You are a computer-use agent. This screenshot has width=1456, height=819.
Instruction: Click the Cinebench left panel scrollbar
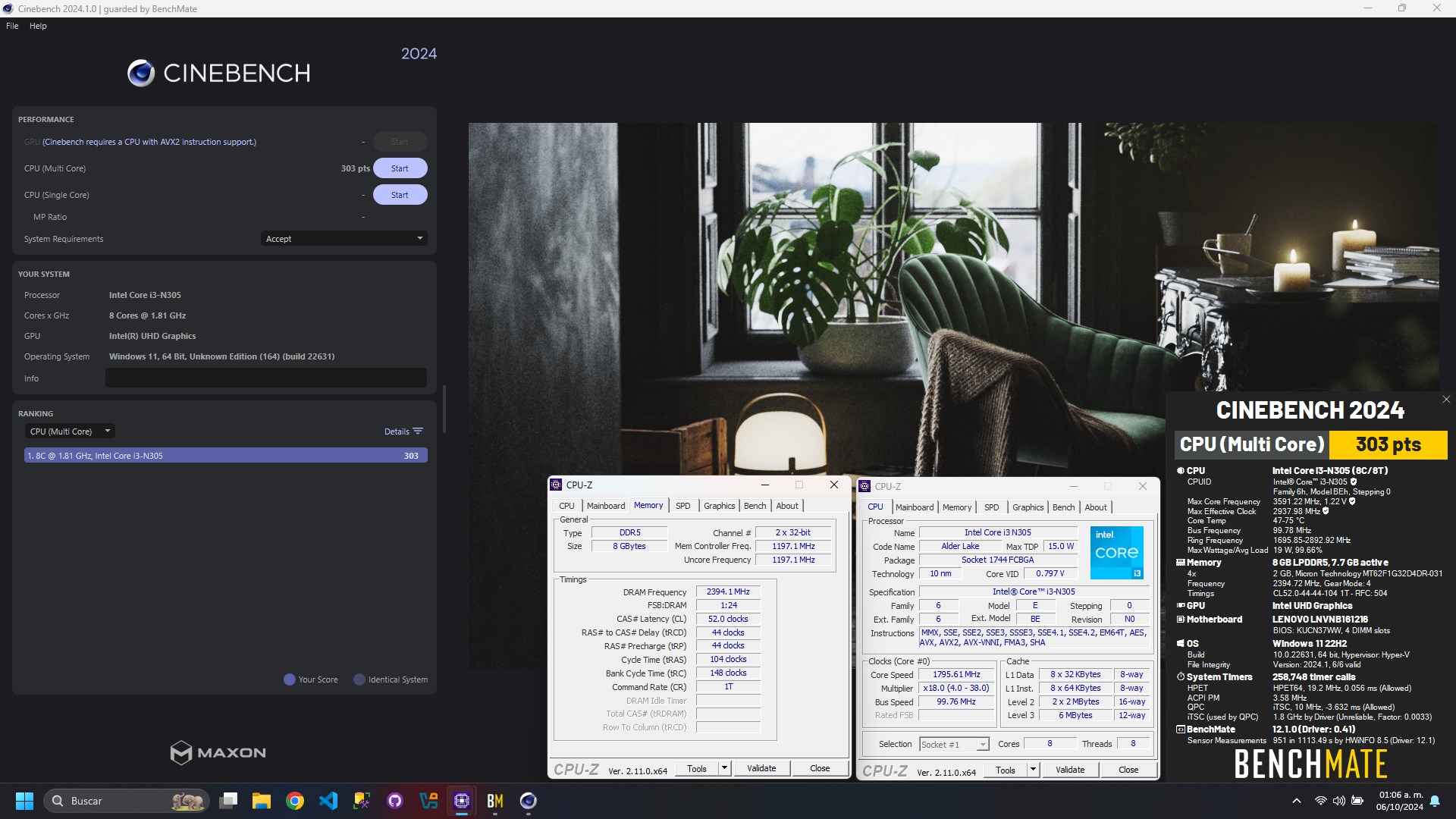pyautogui.click(x=444, y=409)
